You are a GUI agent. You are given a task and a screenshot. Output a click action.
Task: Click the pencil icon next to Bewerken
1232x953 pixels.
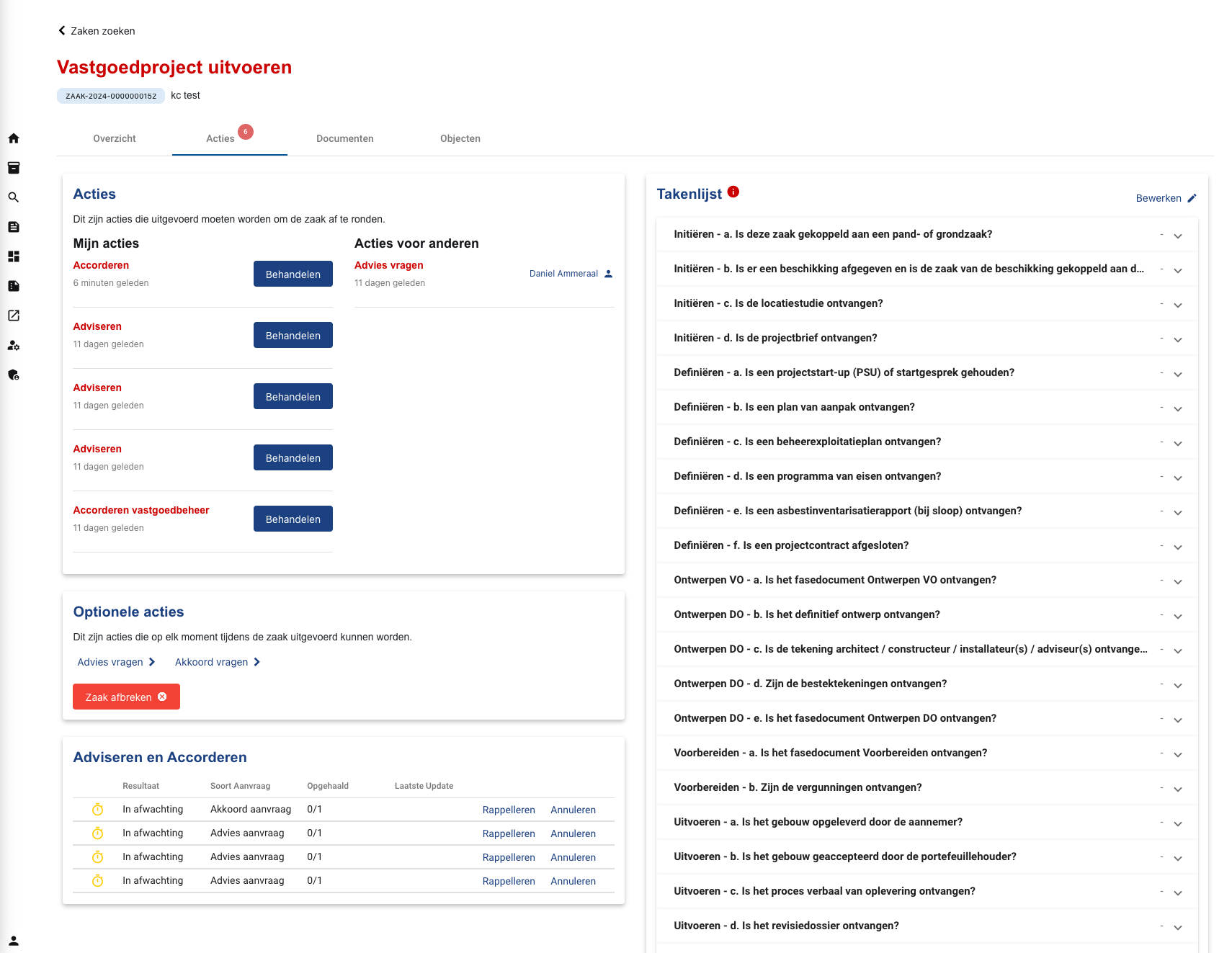[1192, 198]
